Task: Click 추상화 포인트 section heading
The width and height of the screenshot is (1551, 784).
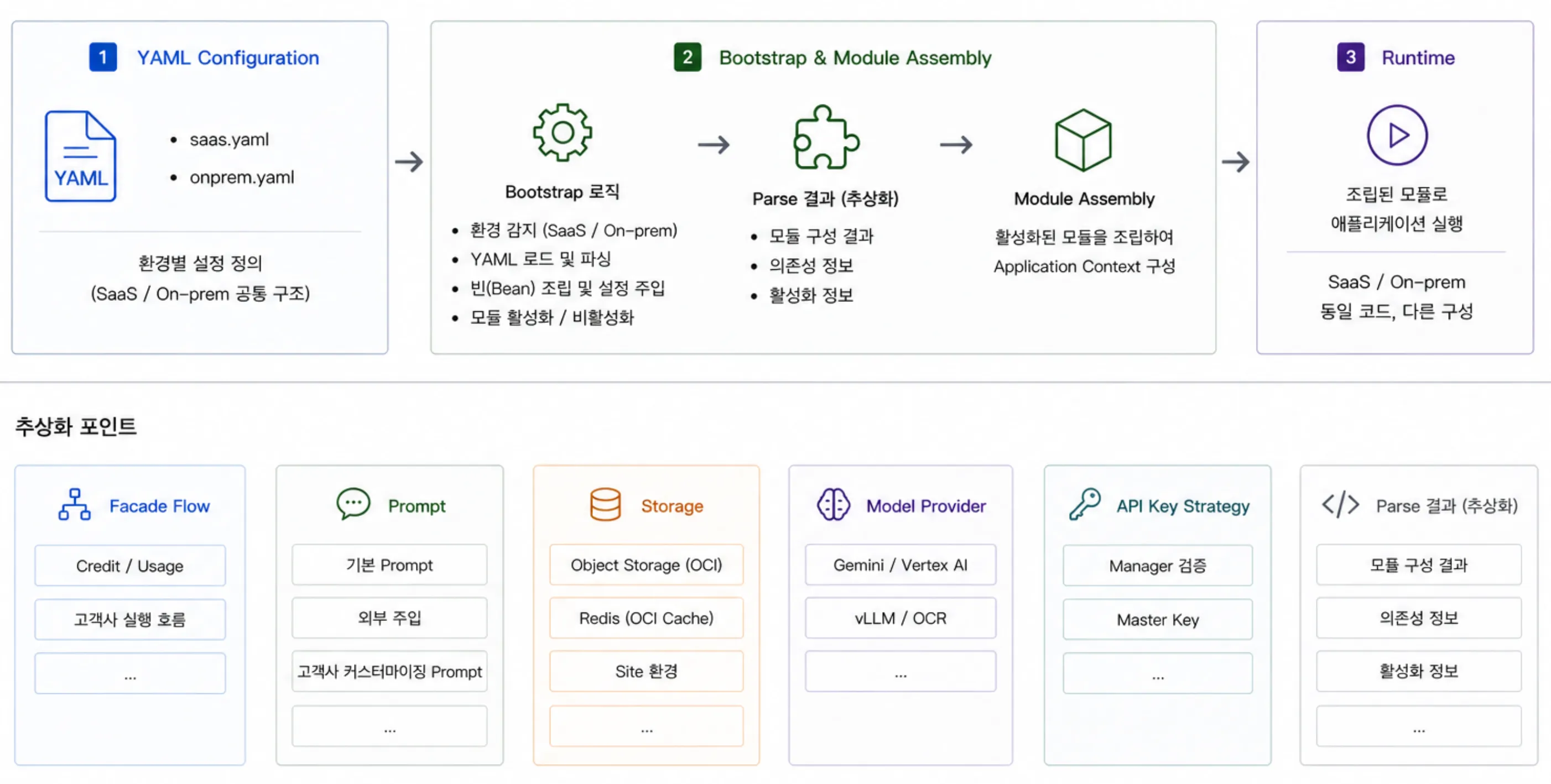Action: (x=75, y=427)
